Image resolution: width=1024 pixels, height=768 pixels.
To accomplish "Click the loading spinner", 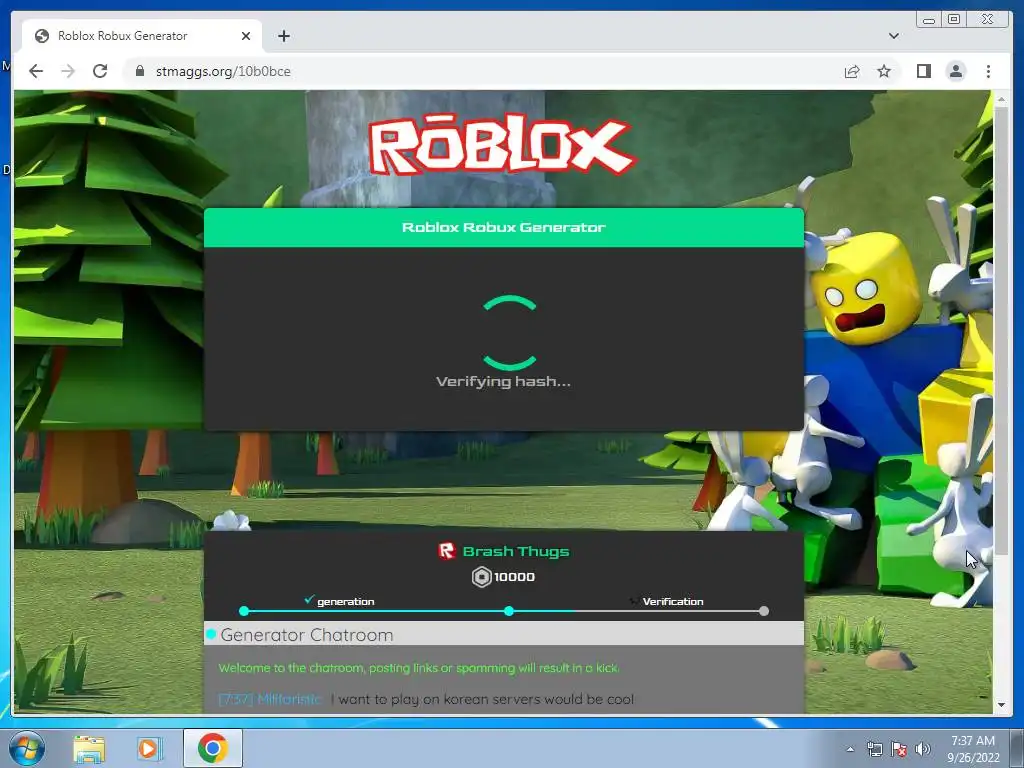I will pos(509,333).
